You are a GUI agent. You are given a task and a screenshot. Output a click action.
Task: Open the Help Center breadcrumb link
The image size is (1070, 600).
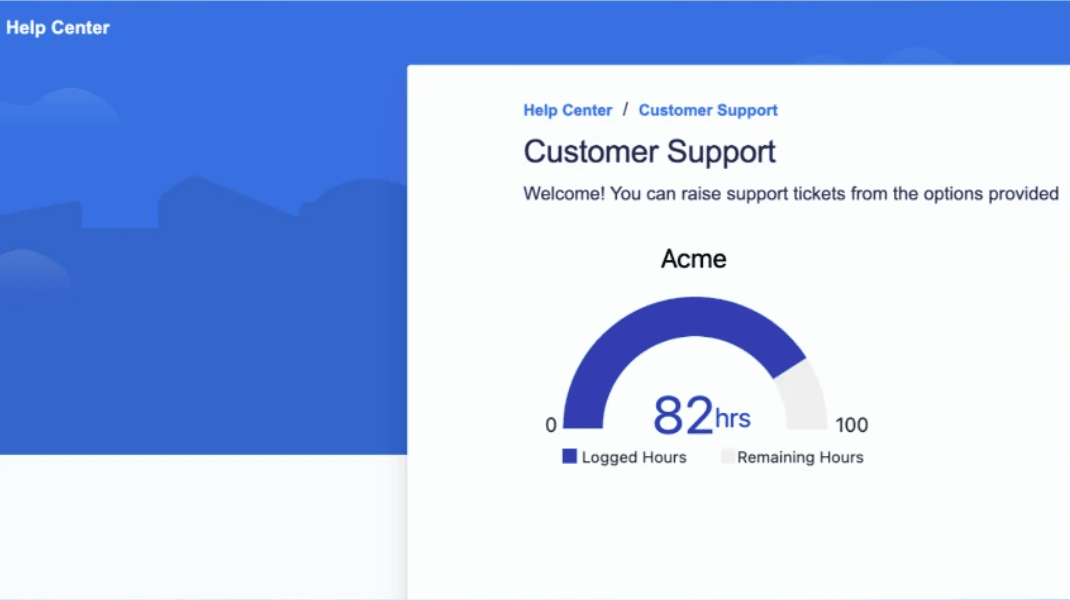tap(567, 110)
